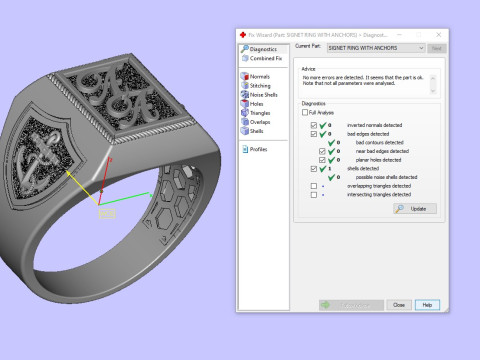Screen dimensions: 480x360
Task: Enable overlapping triangles detected checkbox
Action: [x=314, y=186]
